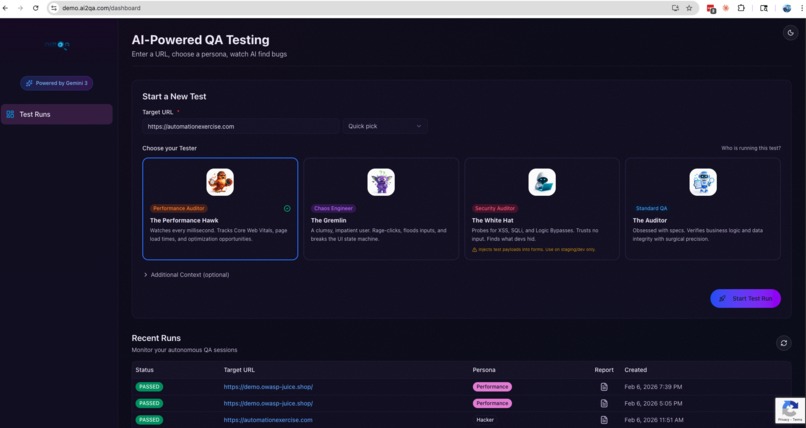Open the Quick pick dropdown

point(385,126)
